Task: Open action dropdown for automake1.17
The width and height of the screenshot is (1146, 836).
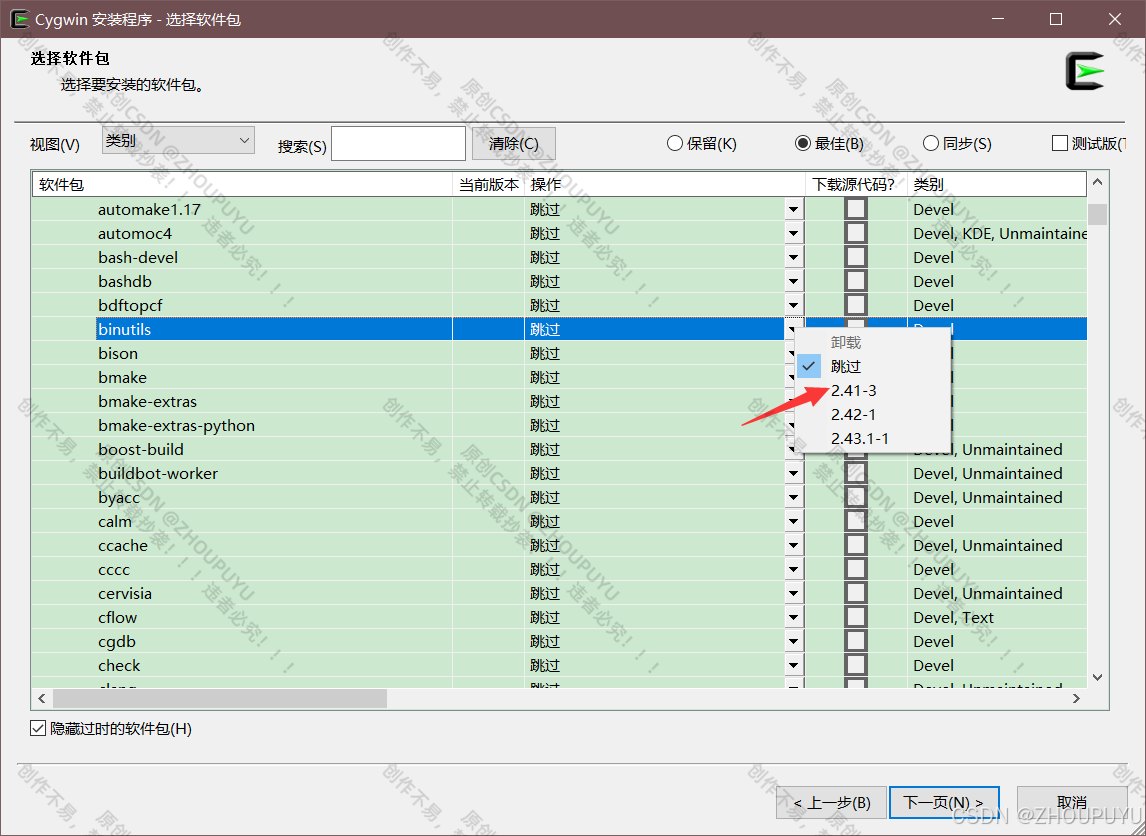Action: [794, 210]
